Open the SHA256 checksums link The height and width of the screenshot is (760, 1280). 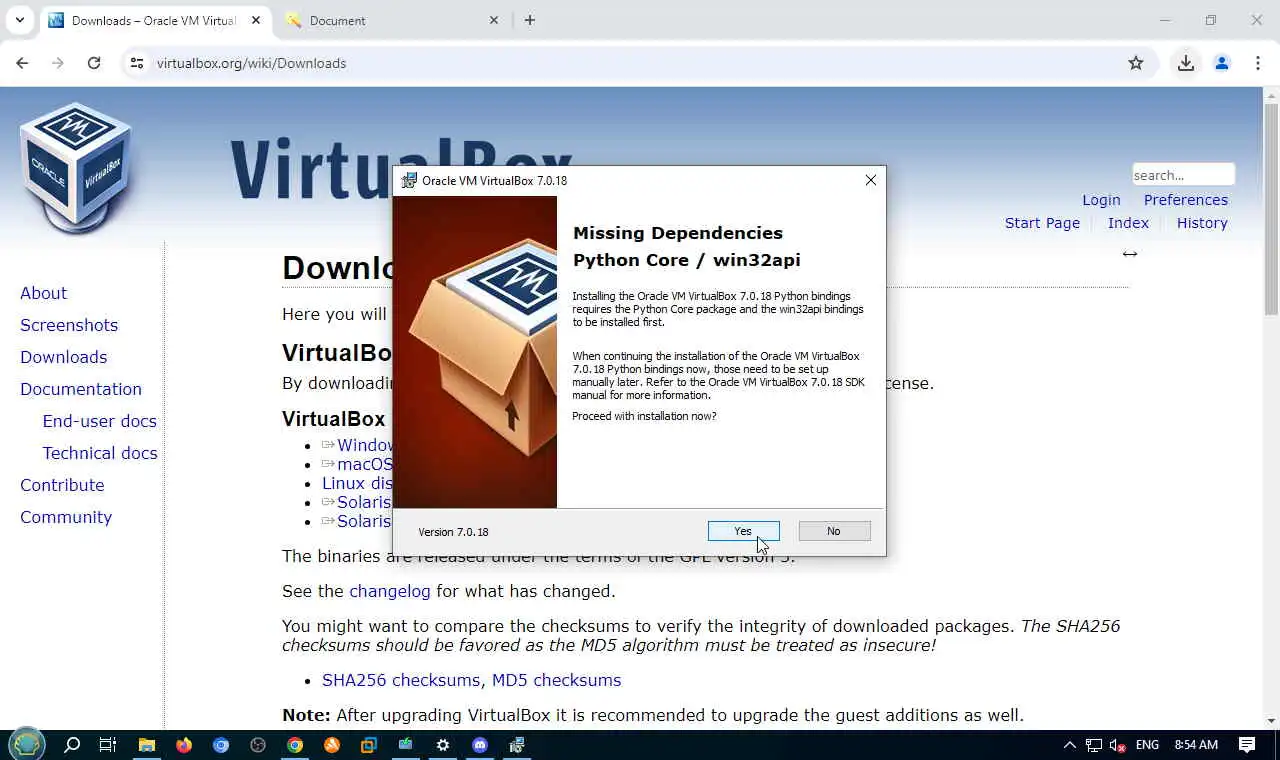[x=401, y=680]
